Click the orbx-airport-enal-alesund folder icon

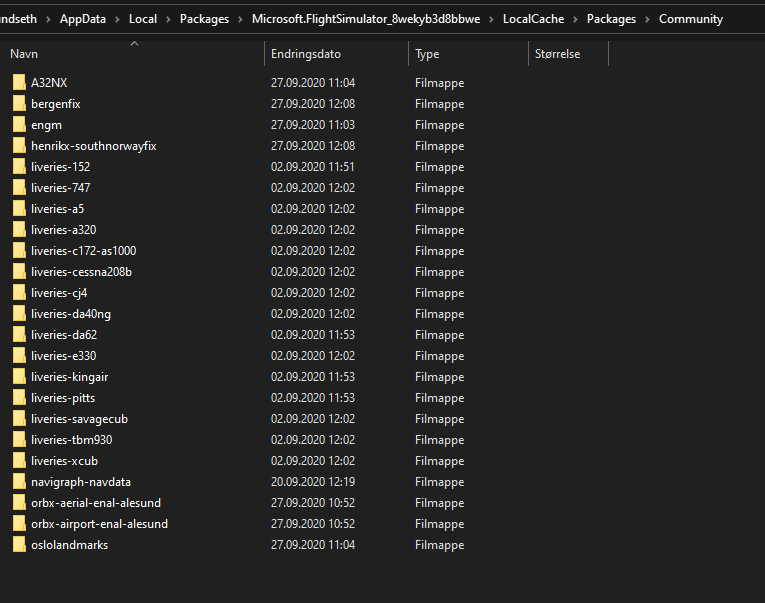click(x=19, y=523)
